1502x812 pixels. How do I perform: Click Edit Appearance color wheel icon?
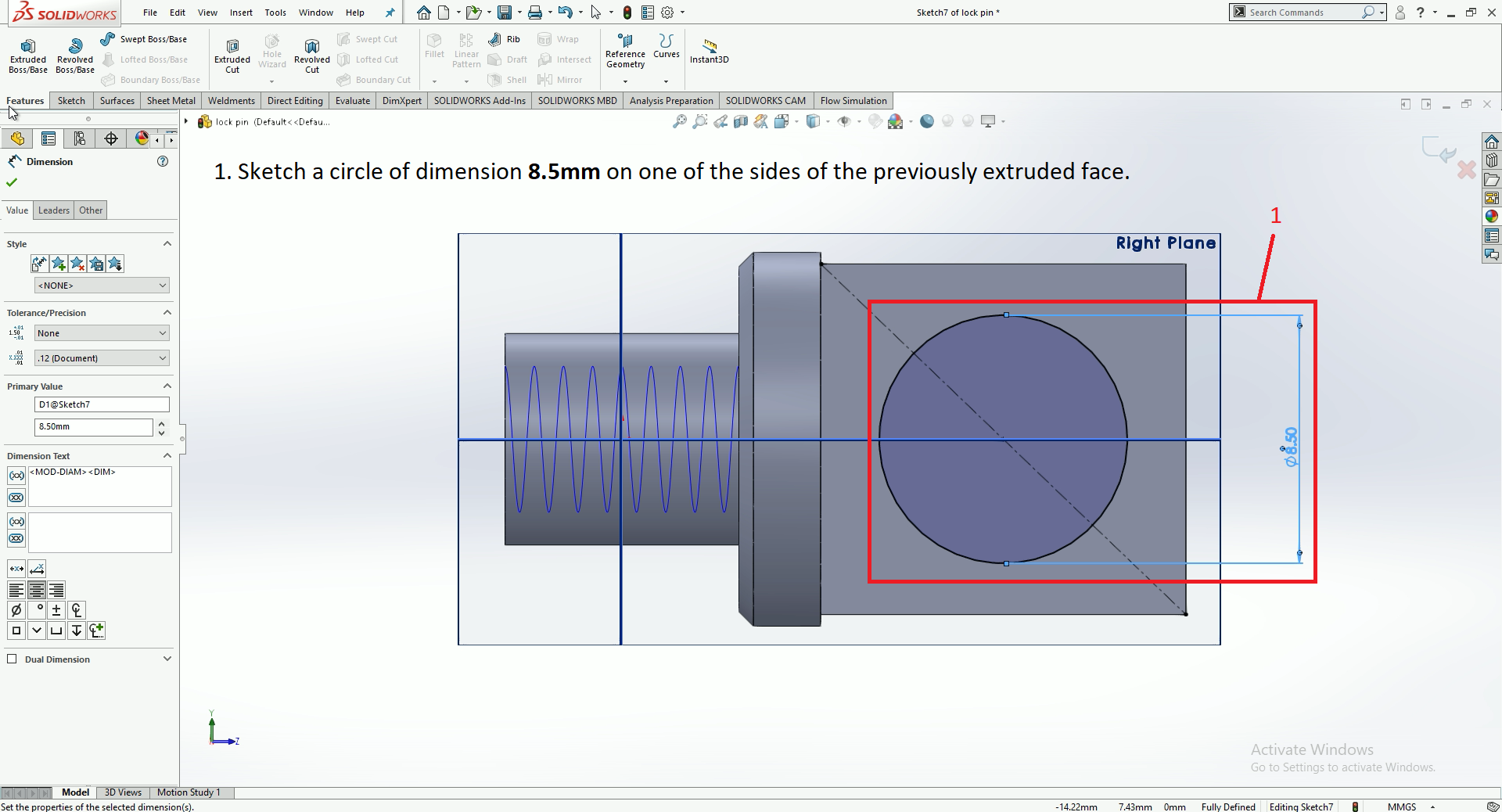tap(896, 121)
